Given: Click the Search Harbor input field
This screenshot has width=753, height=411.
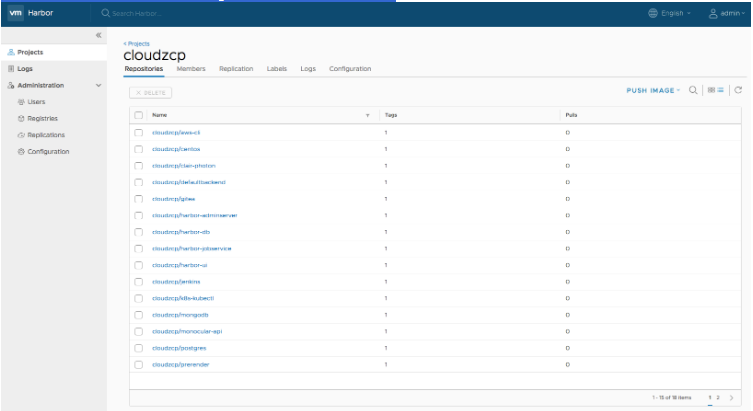Looking at the screenshot, I should (136, 13).
